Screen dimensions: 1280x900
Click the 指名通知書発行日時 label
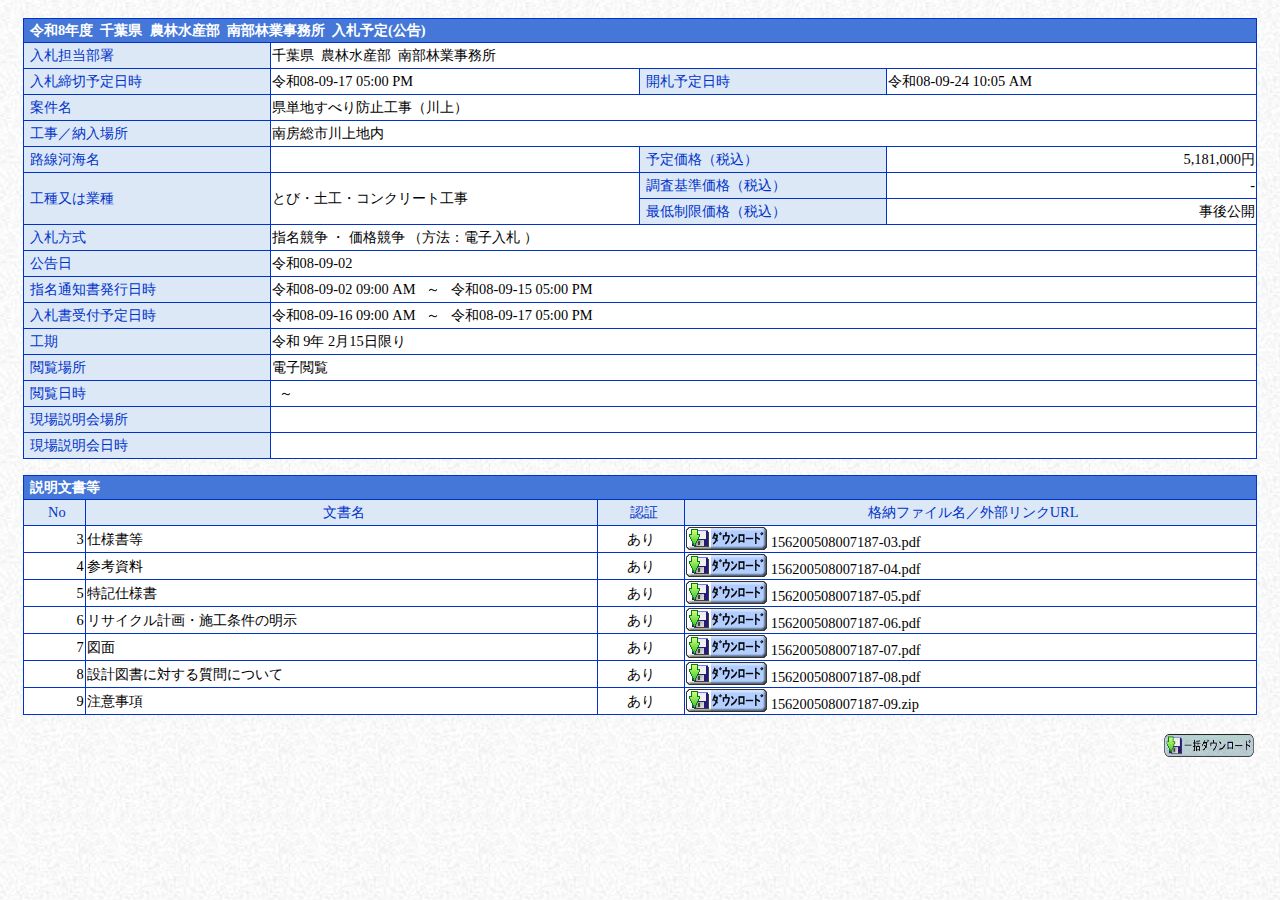(93, 290)
